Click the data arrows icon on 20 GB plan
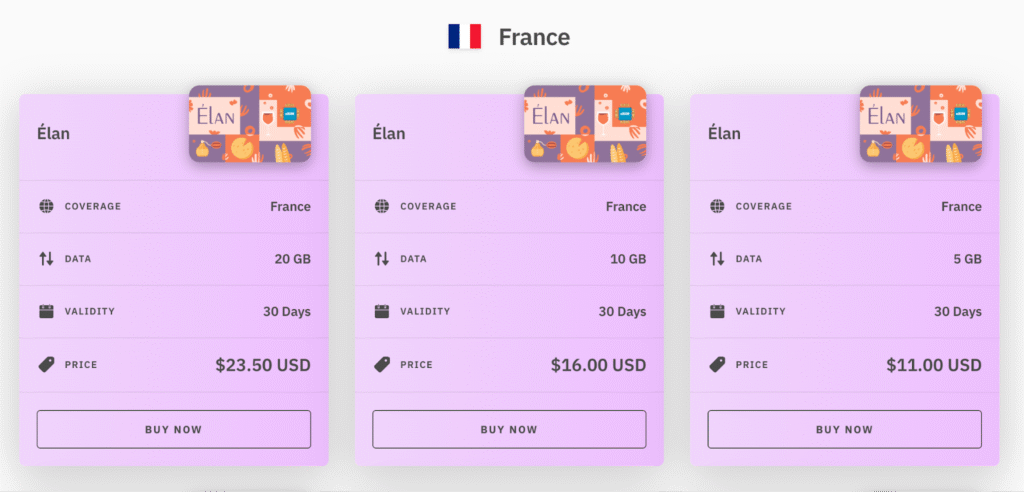Viewport: 1024px width, 492px height. (46, 259)
